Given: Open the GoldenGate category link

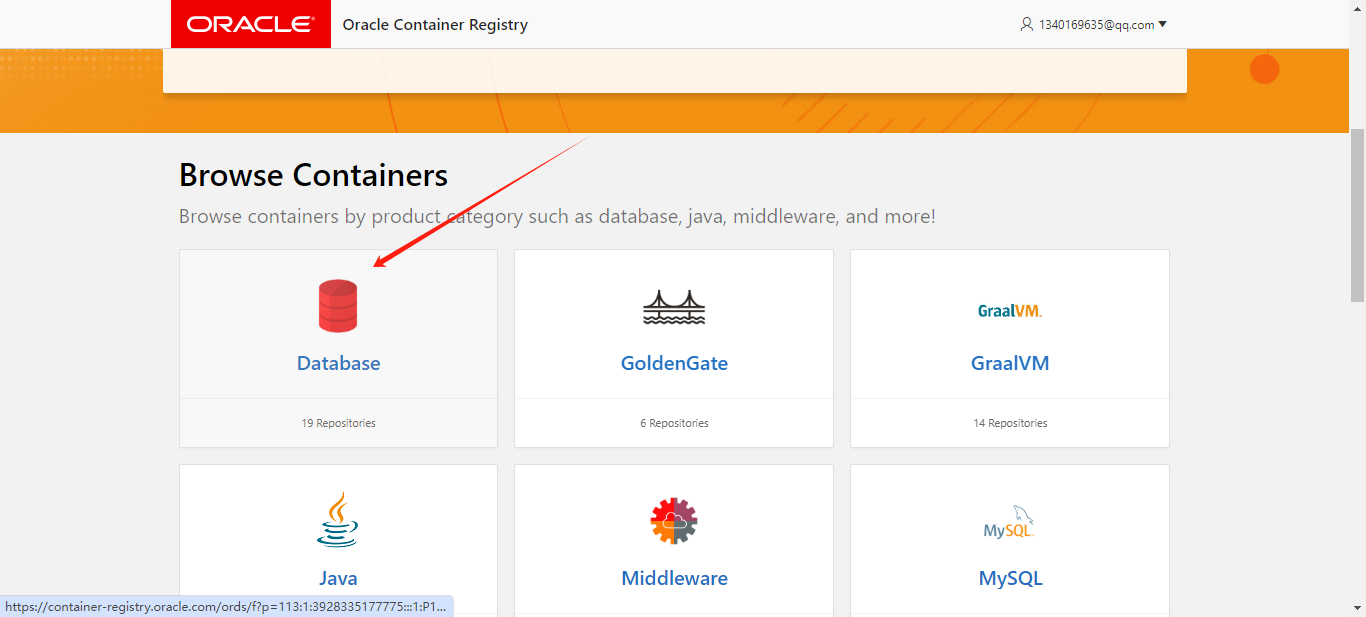Looking at the screenshot, I should click(674, 363).
